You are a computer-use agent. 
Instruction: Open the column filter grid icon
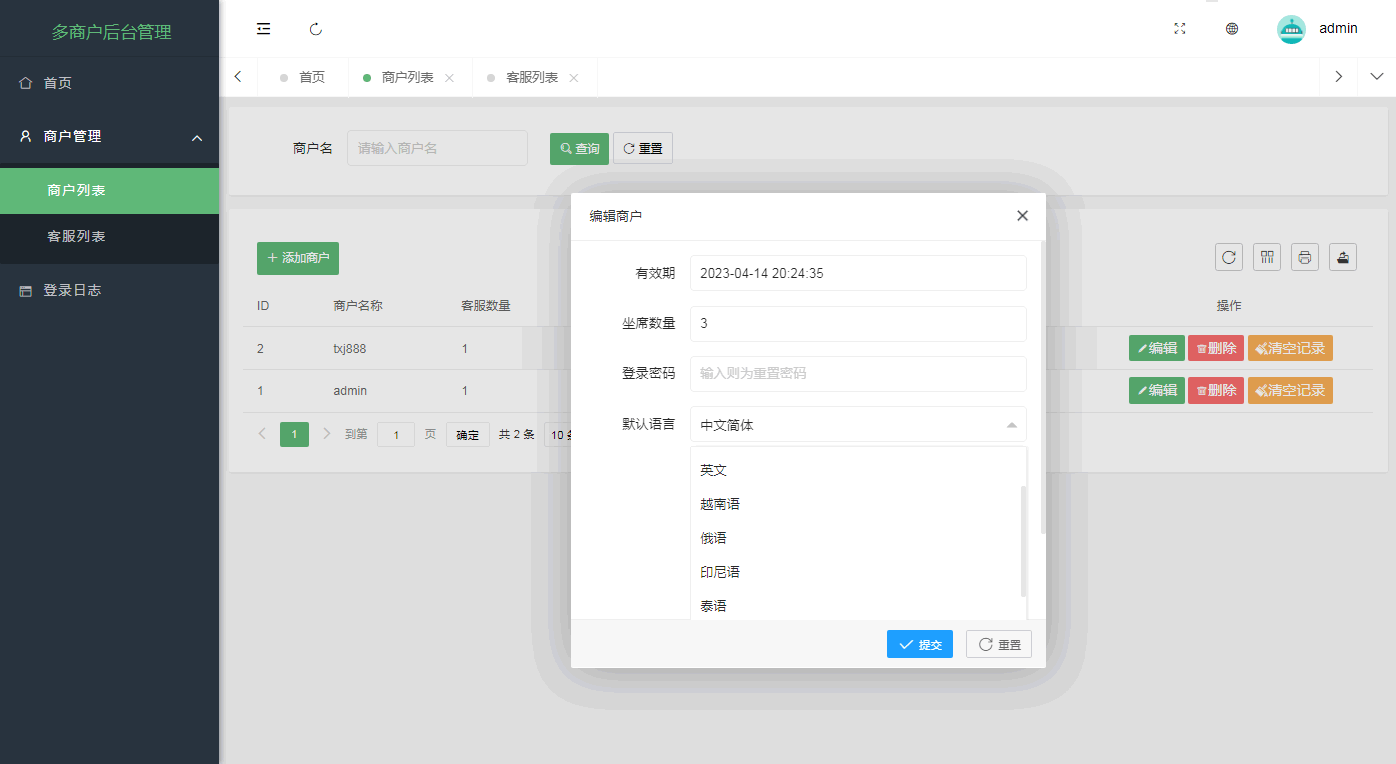1267,257
